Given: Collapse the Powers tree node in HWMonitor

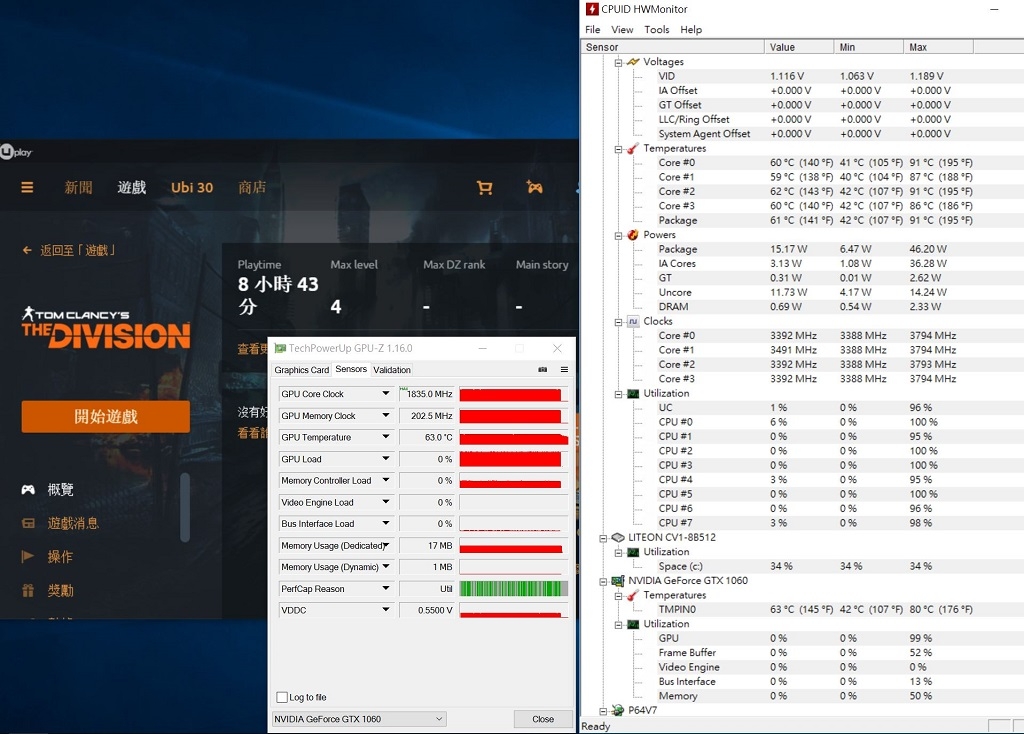Looking at the screenshot, I should click(618, 235).
